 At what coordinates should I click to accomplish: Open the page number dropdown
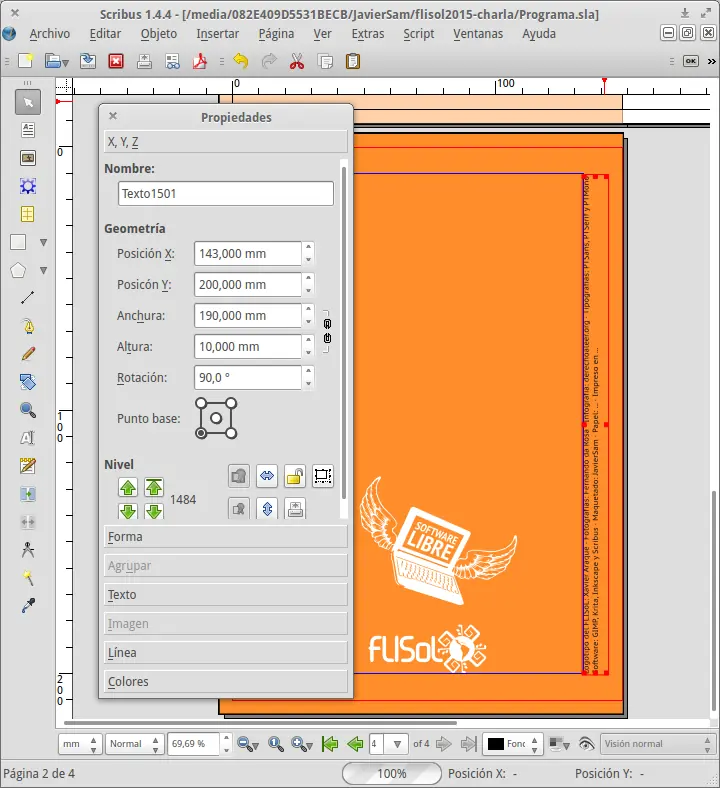tap(397, 743)
